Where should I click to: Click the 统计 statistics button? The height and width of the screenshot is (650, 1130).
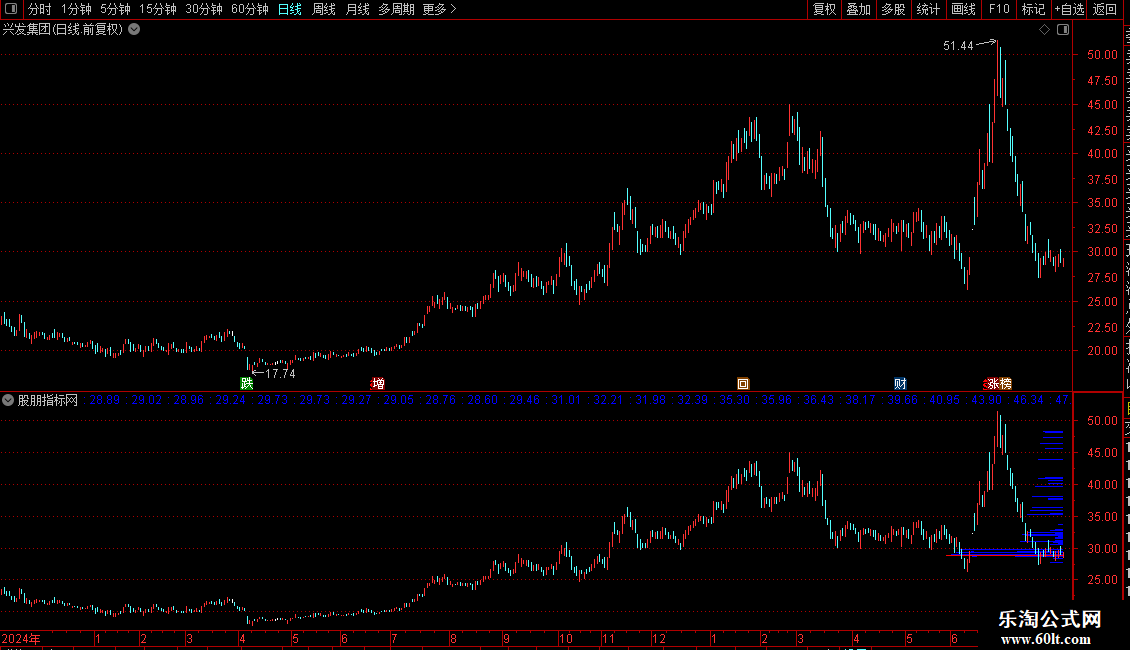(x=927, y=9)
